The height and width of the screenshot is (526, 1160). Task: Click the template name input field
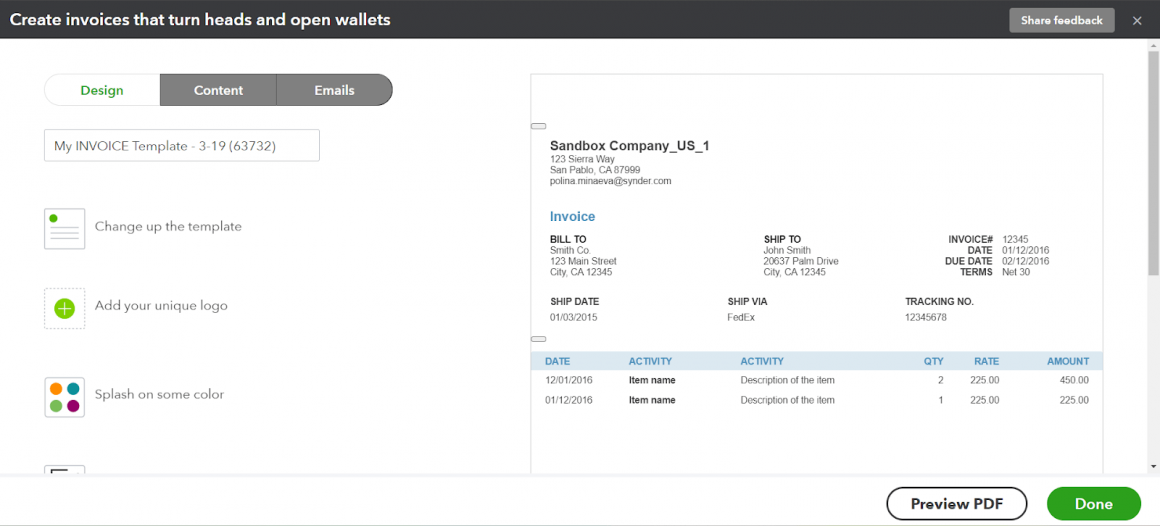click(182, 146)
